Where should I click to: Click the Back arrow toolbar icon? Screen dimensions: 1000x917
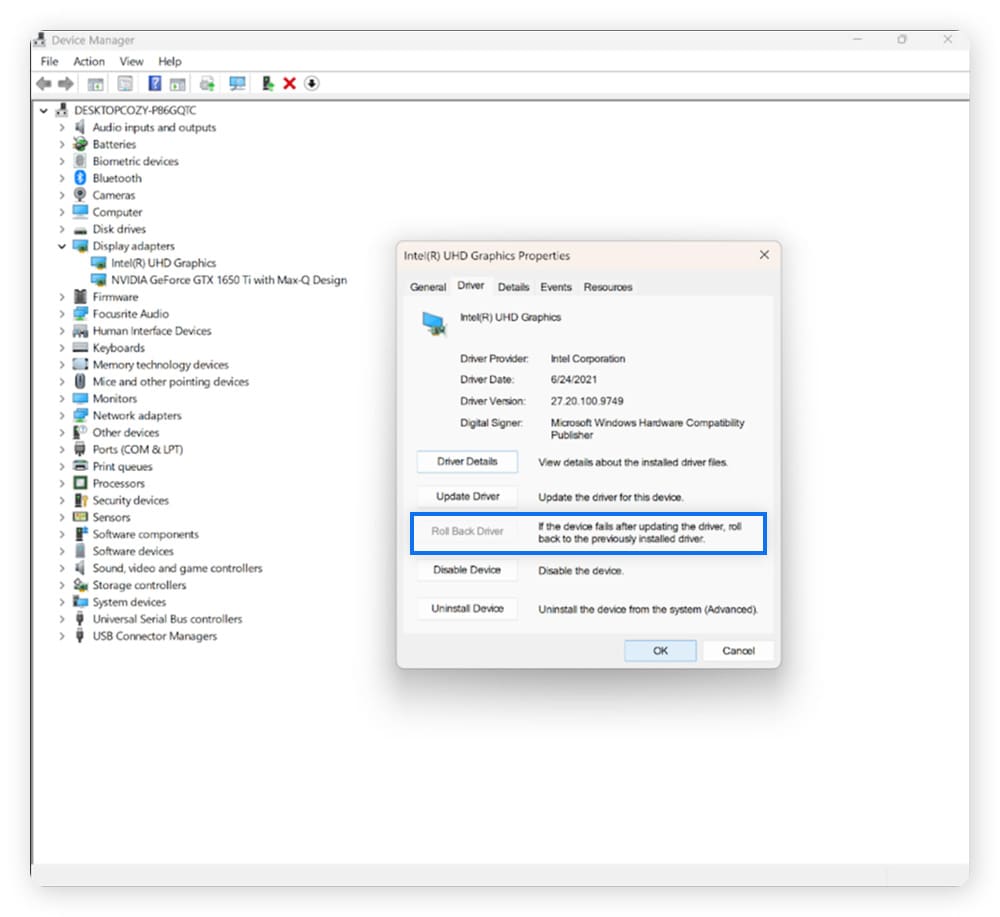coord(44,84)
